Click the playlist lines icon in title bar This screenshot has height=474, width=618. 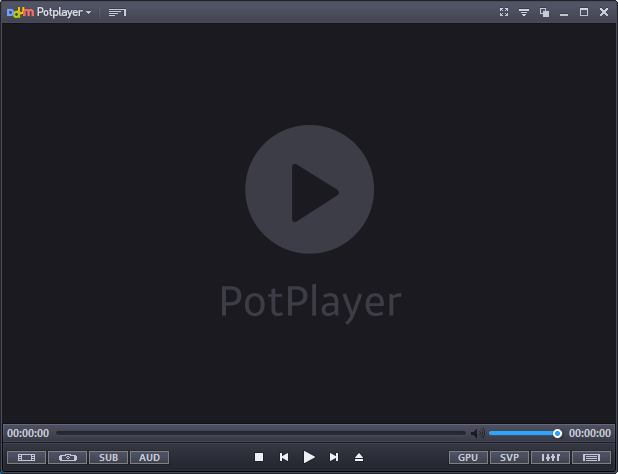tap(117, 13)
